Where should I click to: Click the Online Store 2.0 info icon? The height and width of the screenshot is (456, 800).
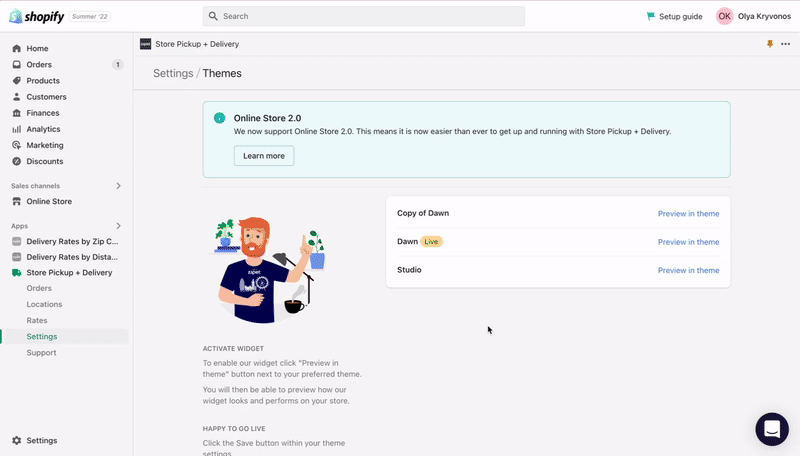click(219, 118)
